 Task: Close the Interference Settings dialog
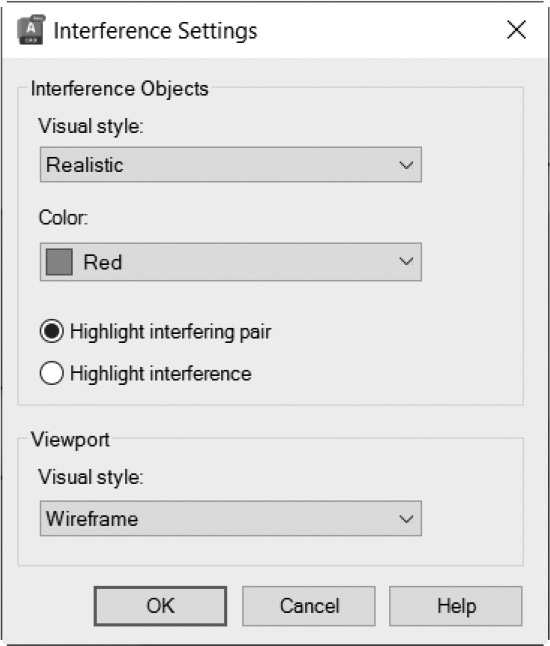click(516, 30)
